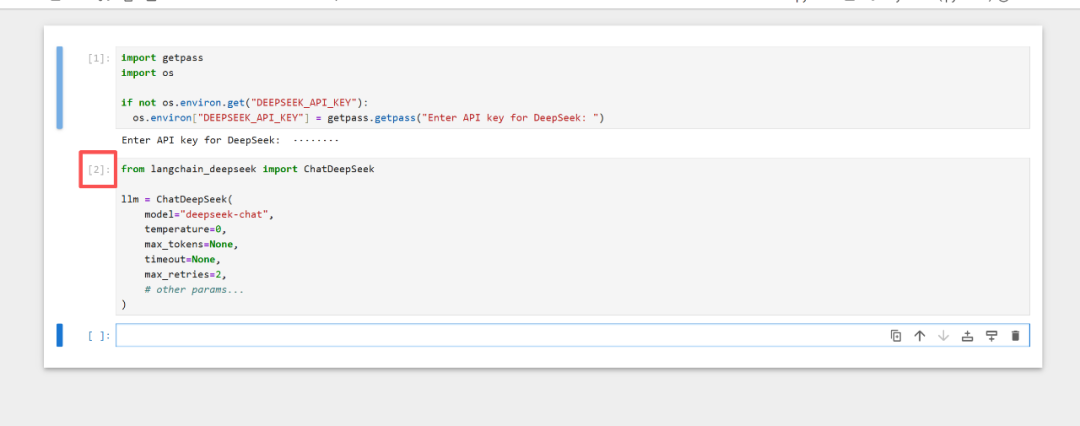Click the empty cell's bracket prompt
Image resolution: width=1080 pixels, height=426 pixels.
tap(99, 336)
